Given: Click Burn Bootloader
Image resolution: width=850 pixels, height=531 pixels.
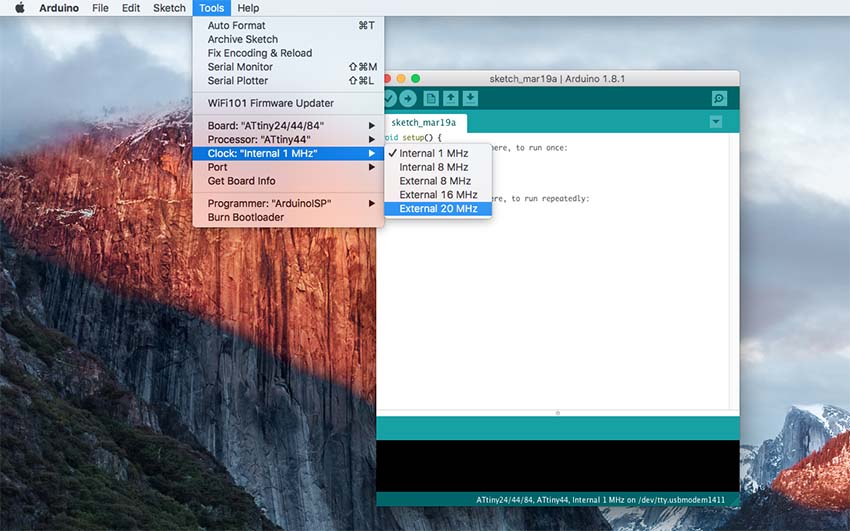Looking at the screenshot, I should 288,217.
